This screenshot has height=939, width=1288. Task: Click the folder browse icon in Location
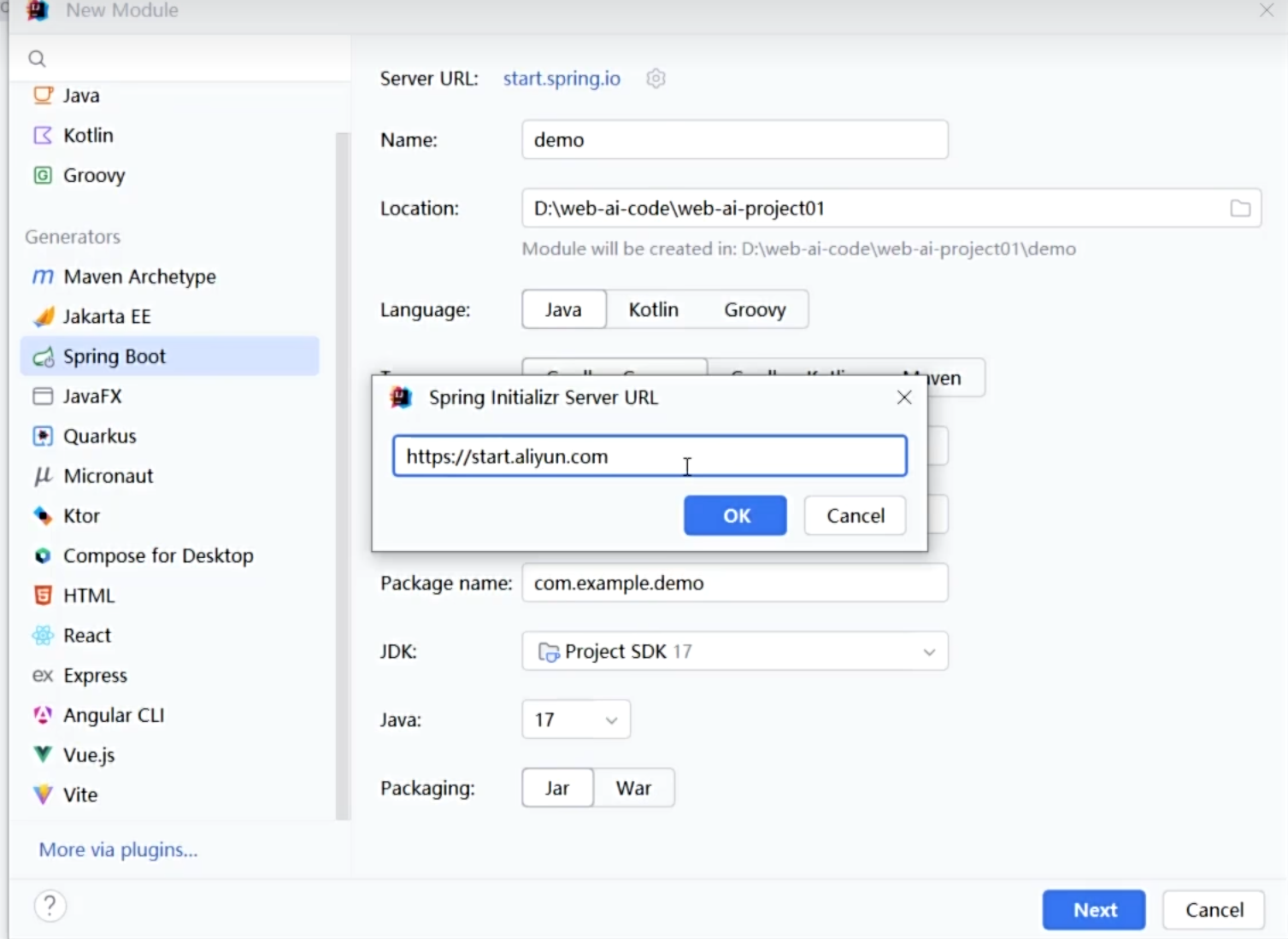(1239, 208)
